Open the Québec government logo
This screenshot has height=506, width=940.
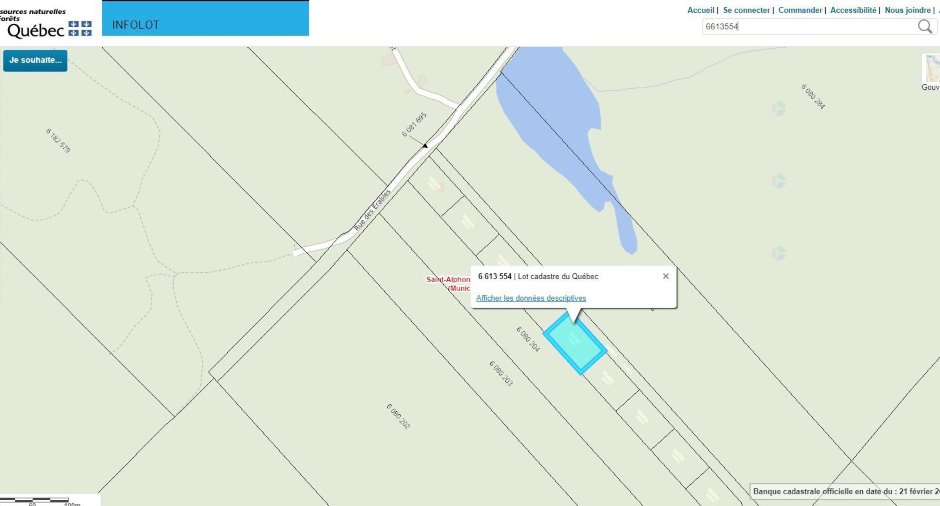49,28
